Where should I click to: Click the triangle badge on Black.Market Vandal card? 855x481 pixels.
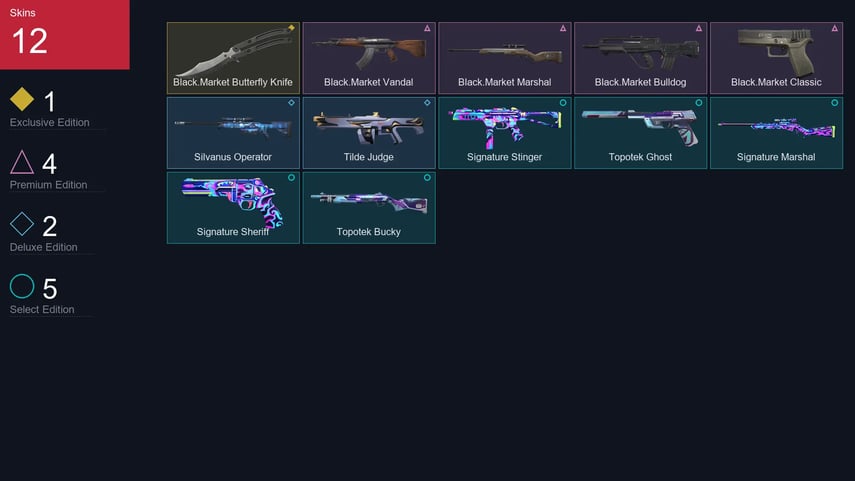[x=427, y=28]
